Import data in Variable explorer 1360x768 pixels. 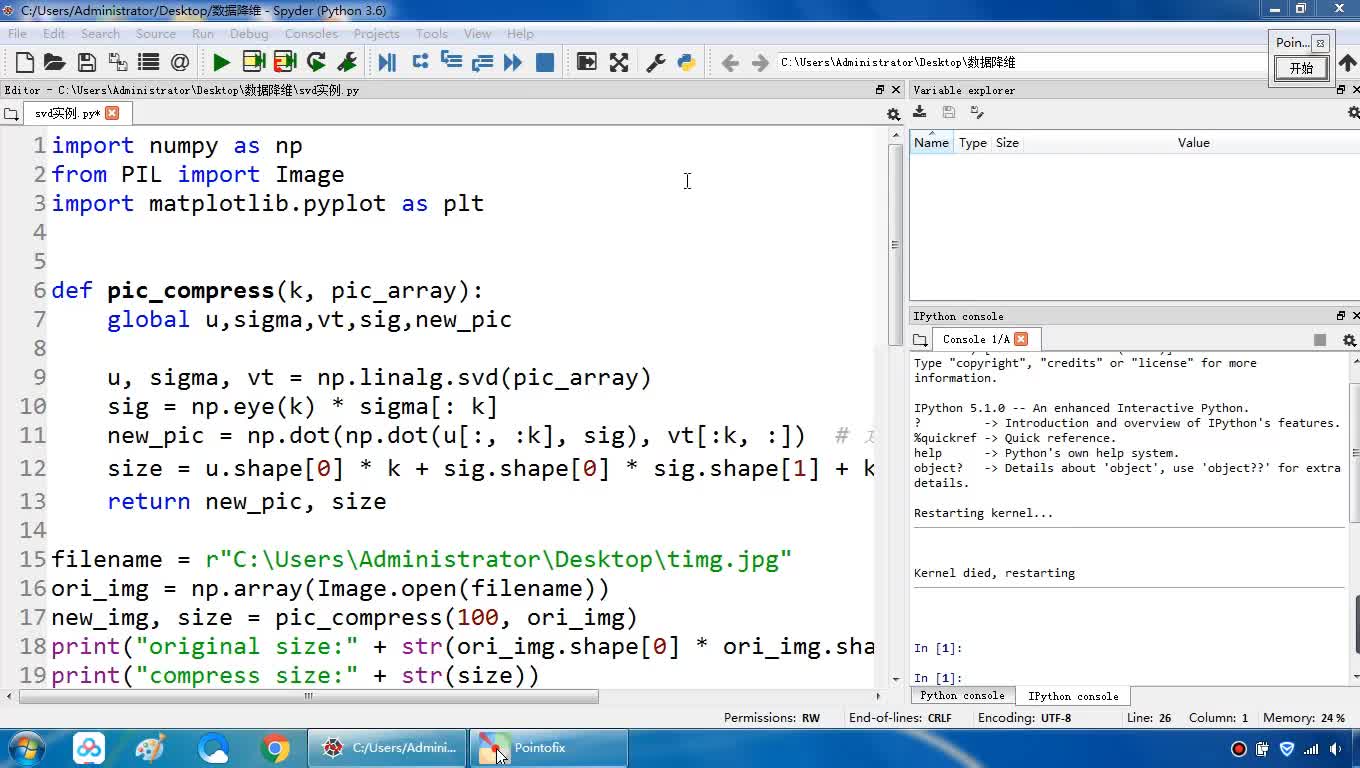tap(920, 113)
